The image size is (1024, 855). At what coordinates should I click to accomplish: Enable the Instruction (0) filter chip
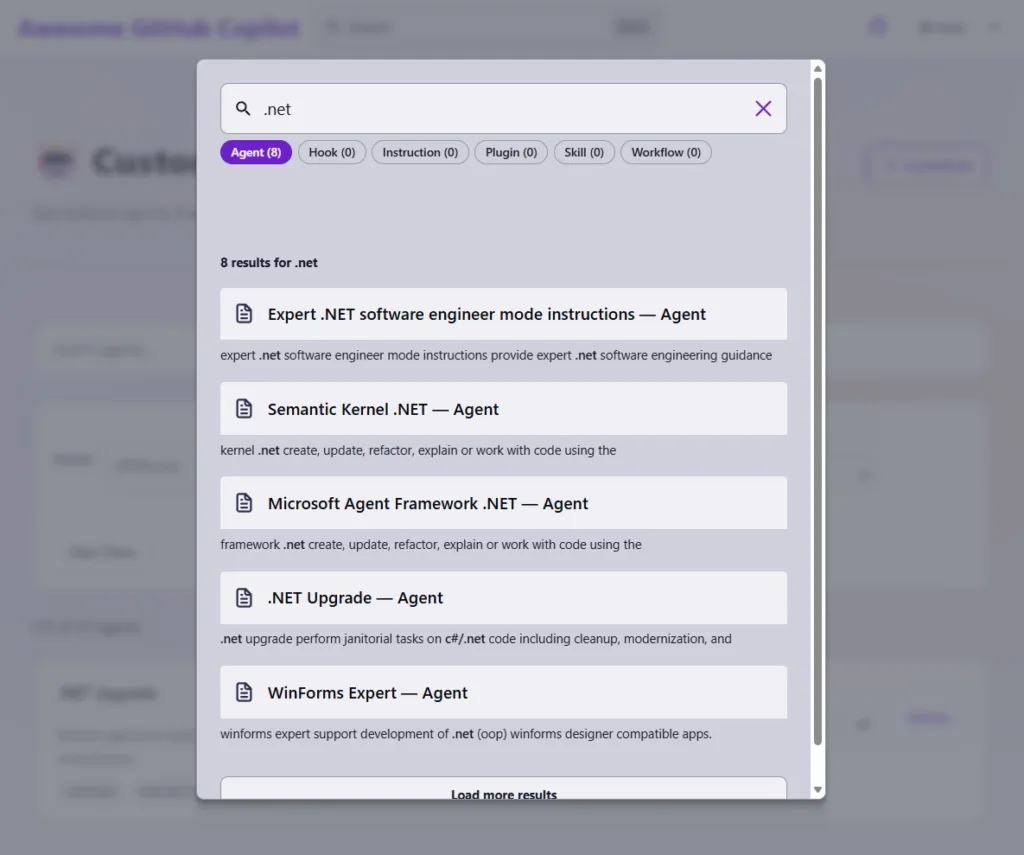click(x=420, y=152)
